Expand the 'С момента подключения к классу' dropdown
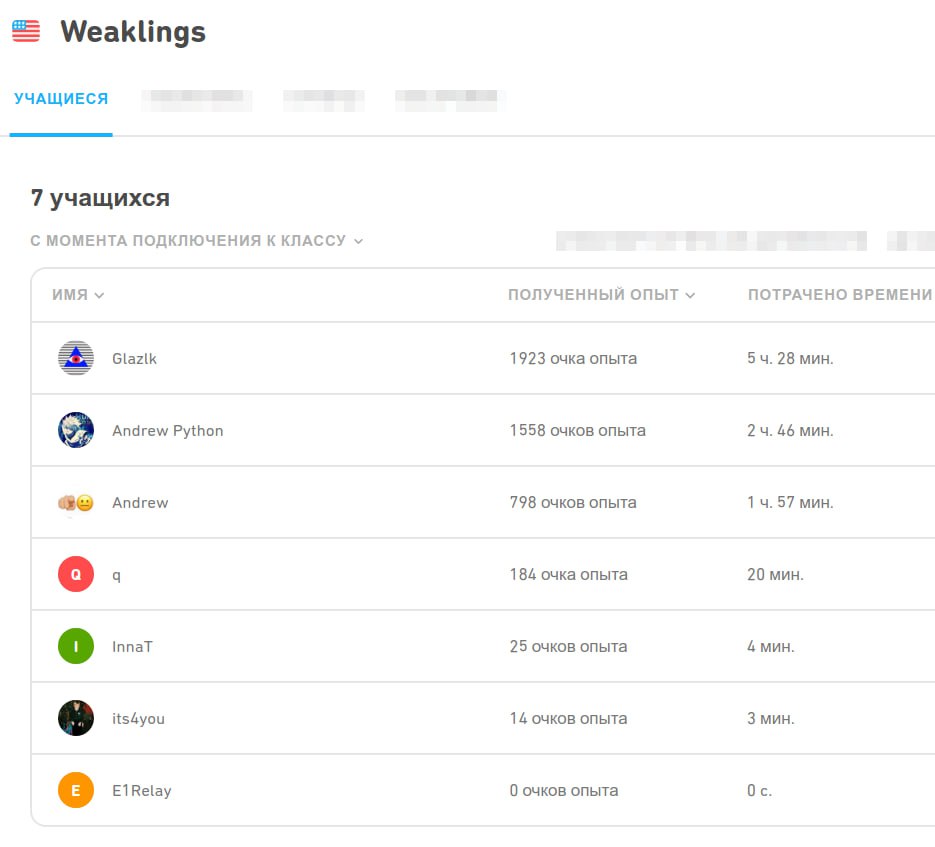This screenshot has width=935, height=847. [197, 241]
